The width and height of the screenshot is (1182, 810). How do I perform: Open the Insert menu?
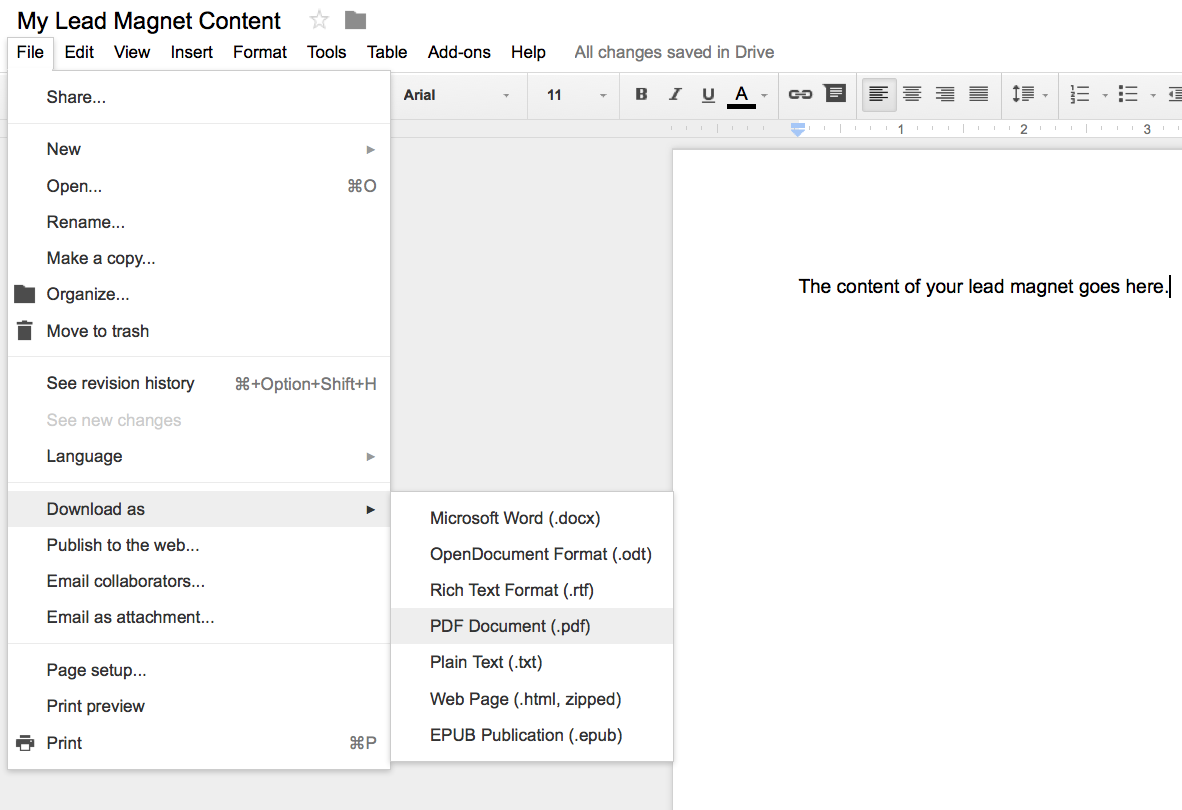coord(191,53)
